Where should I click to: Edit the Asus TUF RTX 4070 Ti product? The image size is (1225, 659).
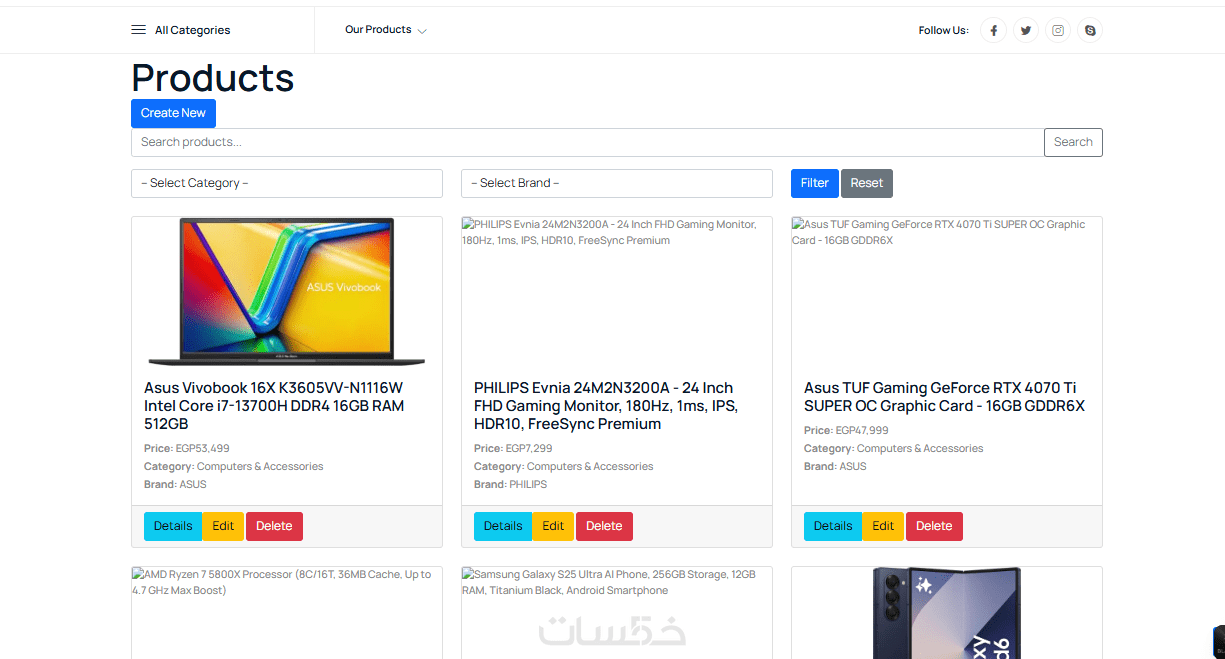(x=883, y=526)
